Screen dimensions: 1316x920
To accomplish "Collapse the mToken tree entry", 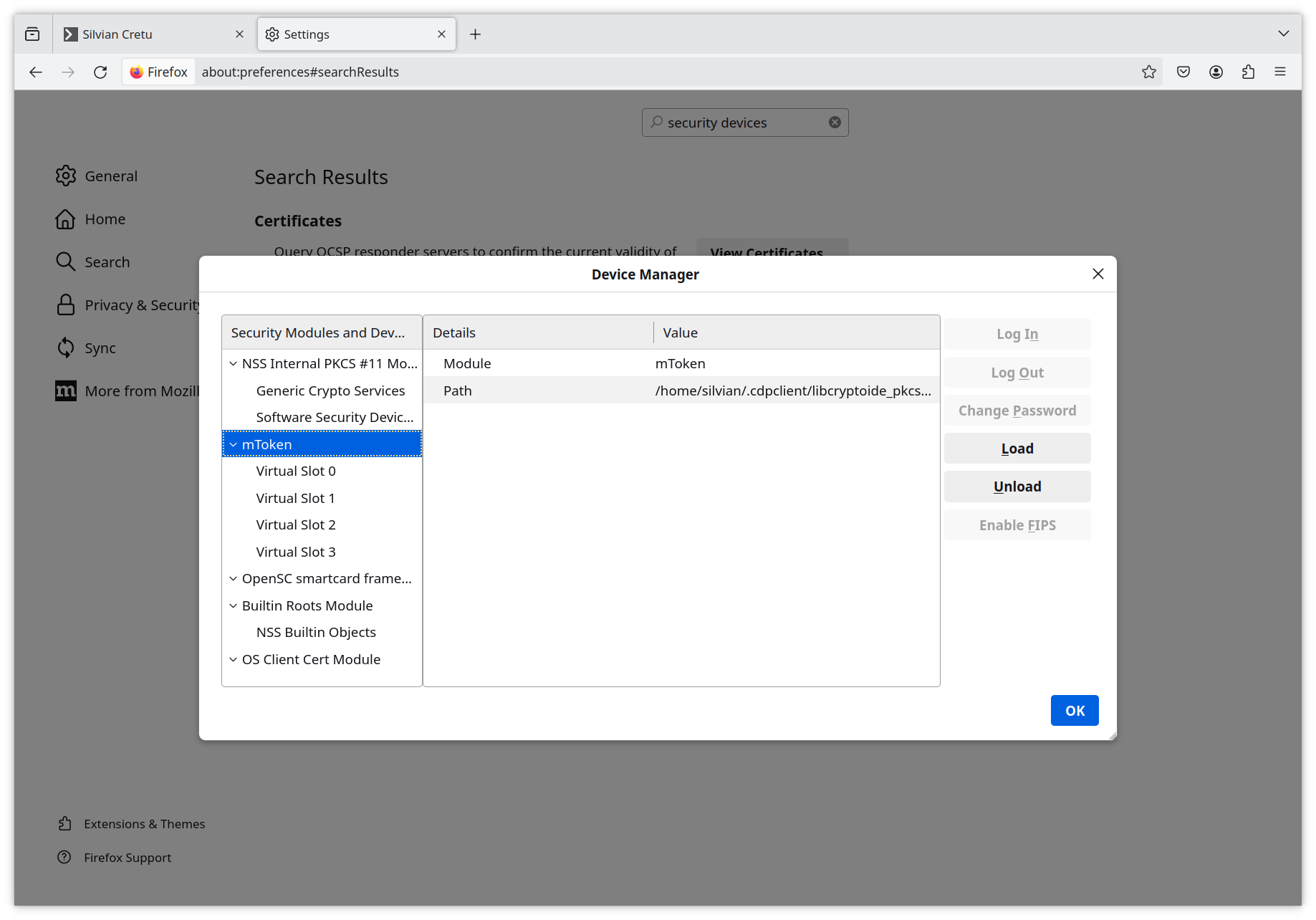I will 233,444.
